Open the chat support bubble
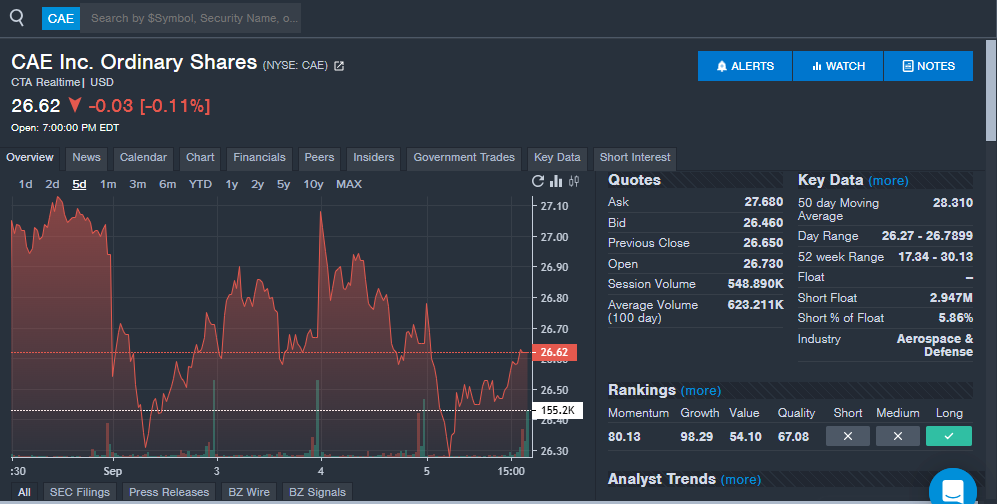This screenshot has width=997, height=504. point(952,488)
